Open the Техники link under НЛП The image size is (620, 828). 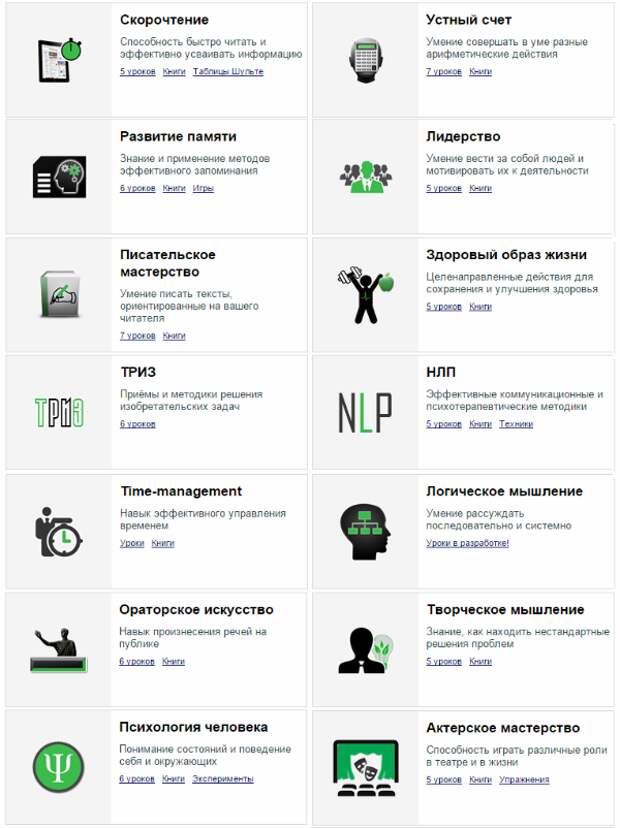pyautogui.click(x=516, y=424)
